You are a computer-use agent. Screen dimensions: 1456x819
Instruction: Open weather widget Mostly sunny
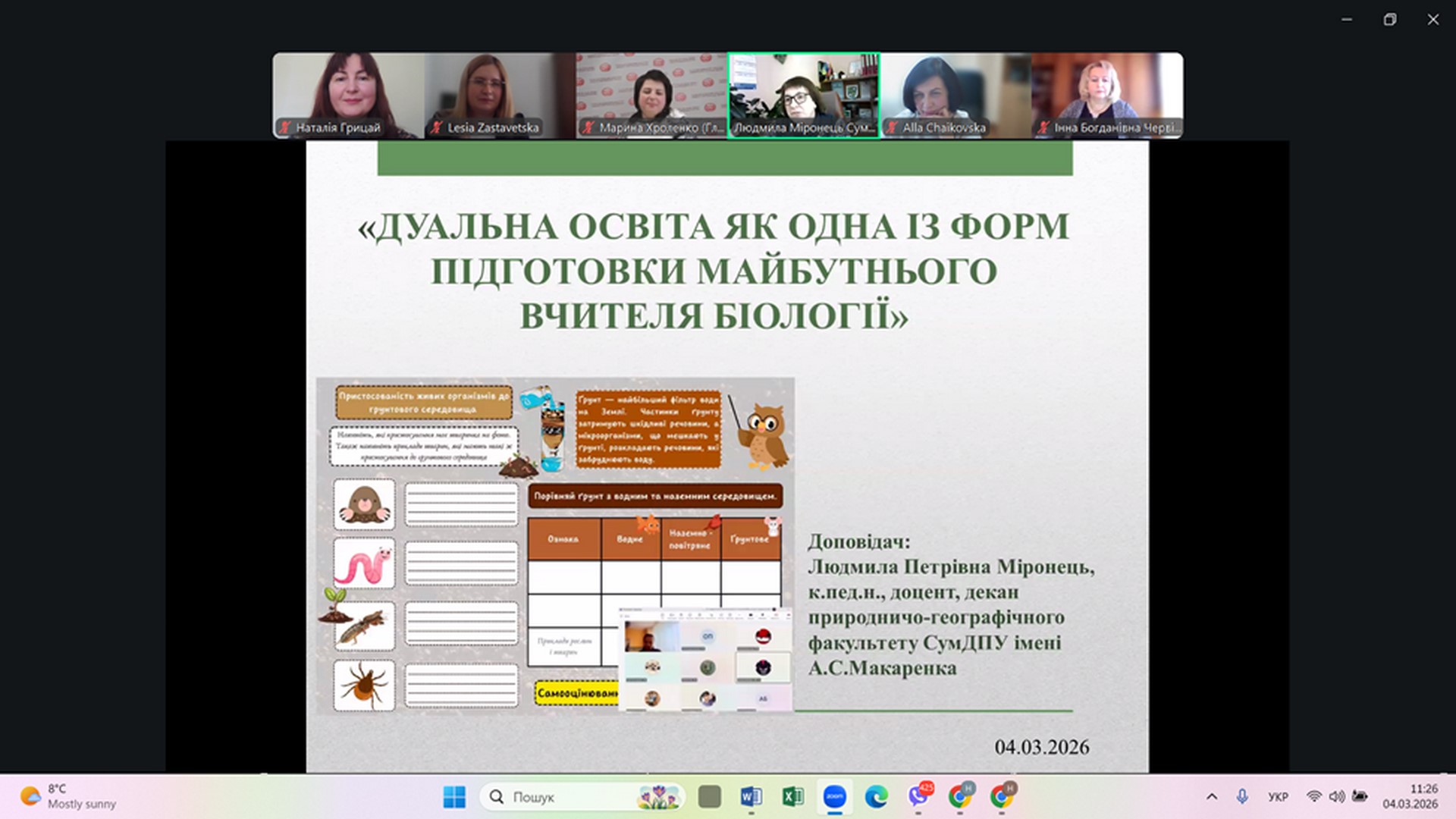click(x=68, y=797)
